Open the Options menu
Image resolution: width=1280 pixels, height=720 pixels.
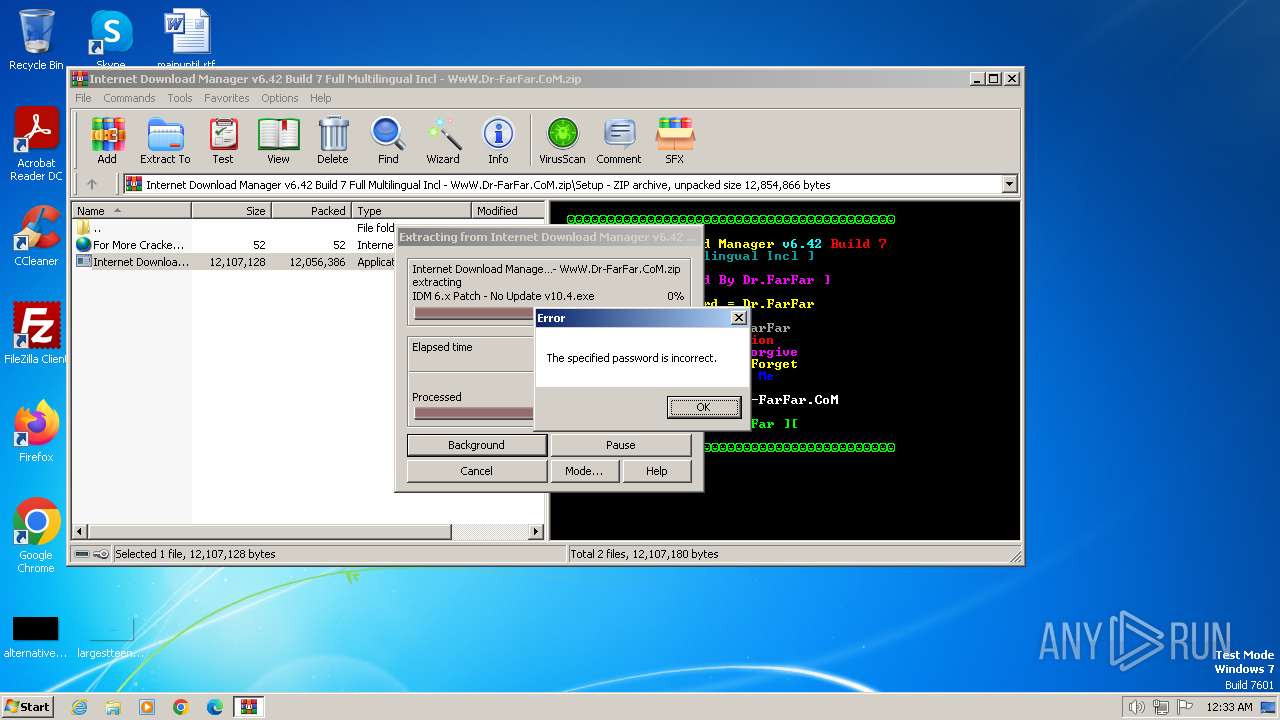tap(280, 98)
